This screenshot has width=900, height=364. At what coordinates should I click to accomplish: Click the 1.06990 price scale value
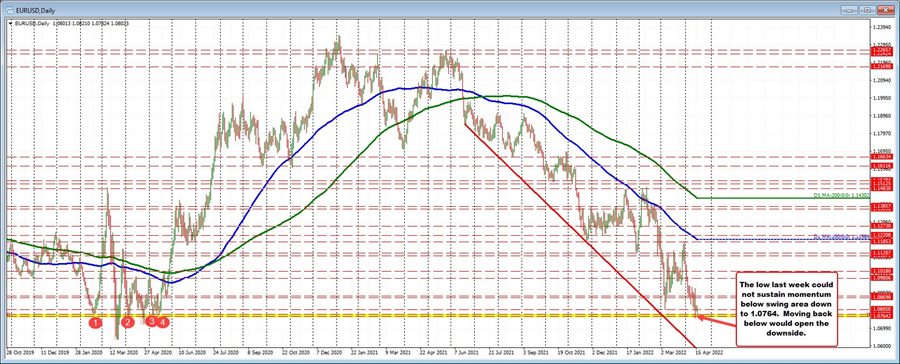[882, 329]
